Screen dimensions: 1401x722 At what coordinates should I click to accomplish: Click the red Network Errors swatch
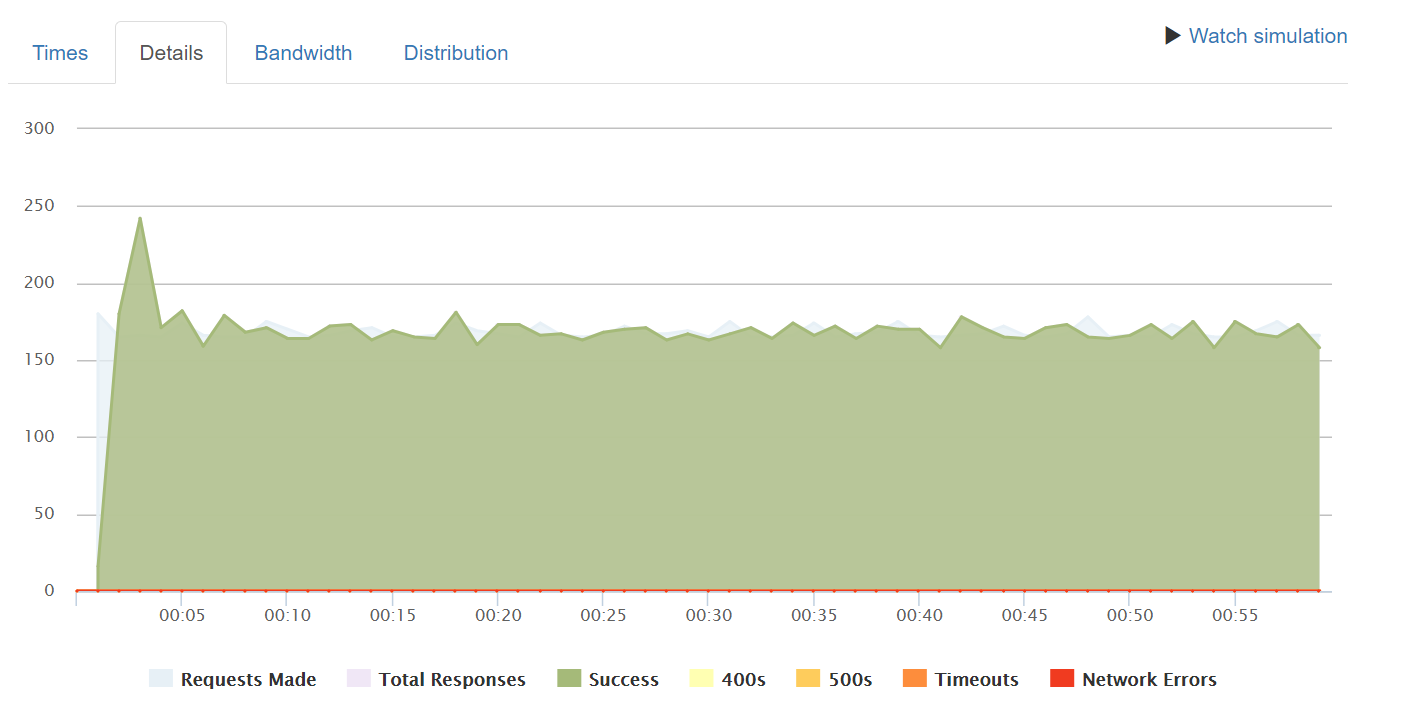click(x=1062, y=679)
